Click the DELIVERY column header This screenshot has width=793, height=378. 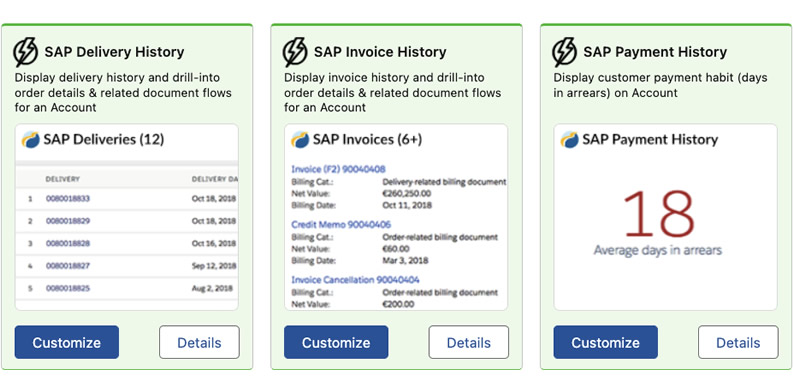(x=63, y=179)
